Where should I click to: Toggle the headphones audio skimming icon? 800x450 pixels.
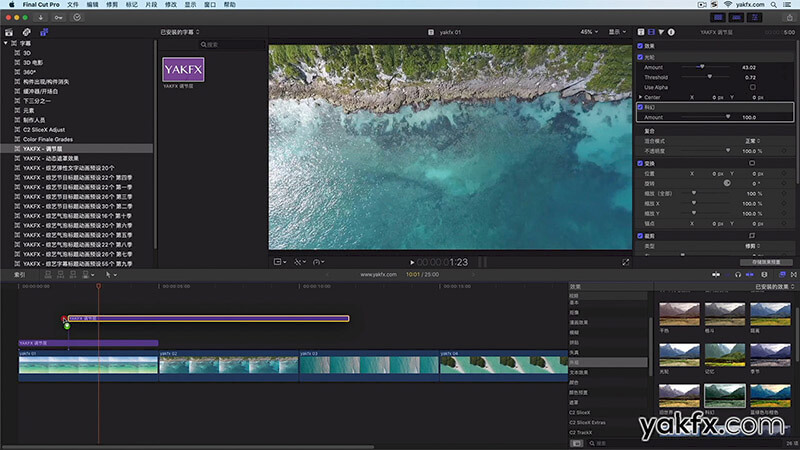click(x=738, y=274)
